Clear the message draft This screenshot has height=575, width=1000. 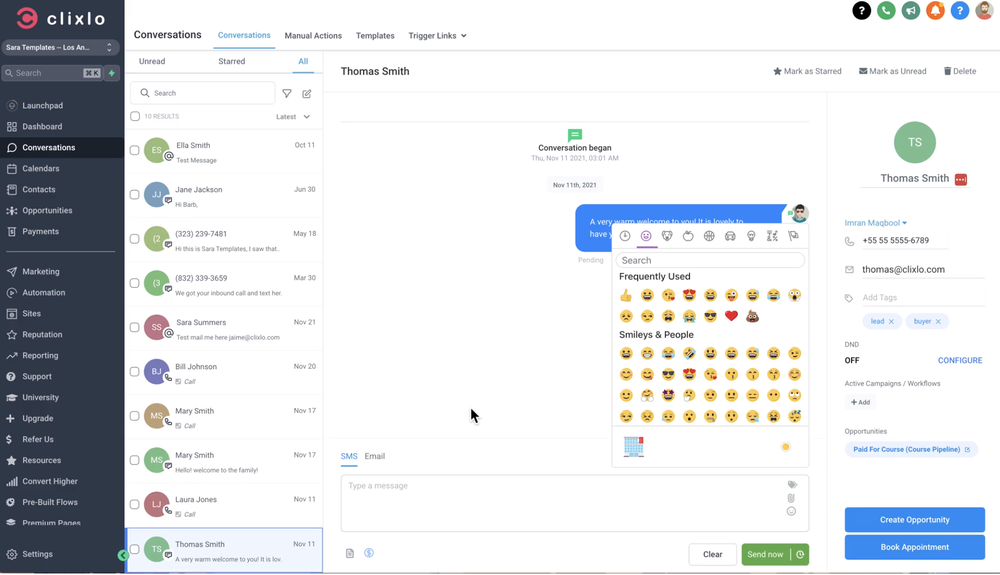(x=712, y=555)
